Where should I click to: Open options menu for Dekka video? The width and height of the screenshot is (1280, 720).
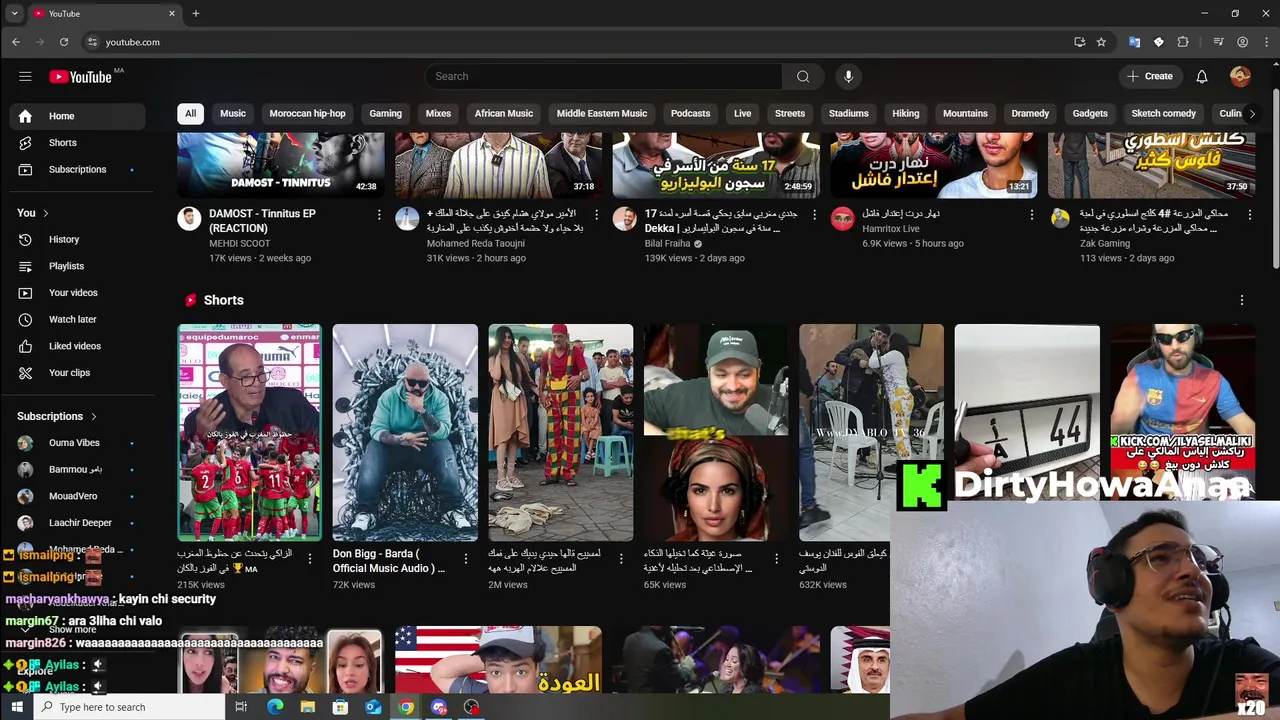[814, 214]
